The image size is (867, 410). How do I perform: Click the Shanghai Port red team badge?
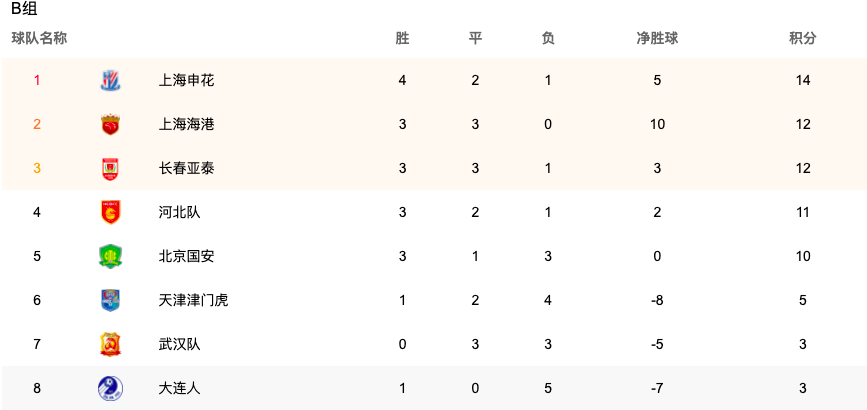pos(110,124)
